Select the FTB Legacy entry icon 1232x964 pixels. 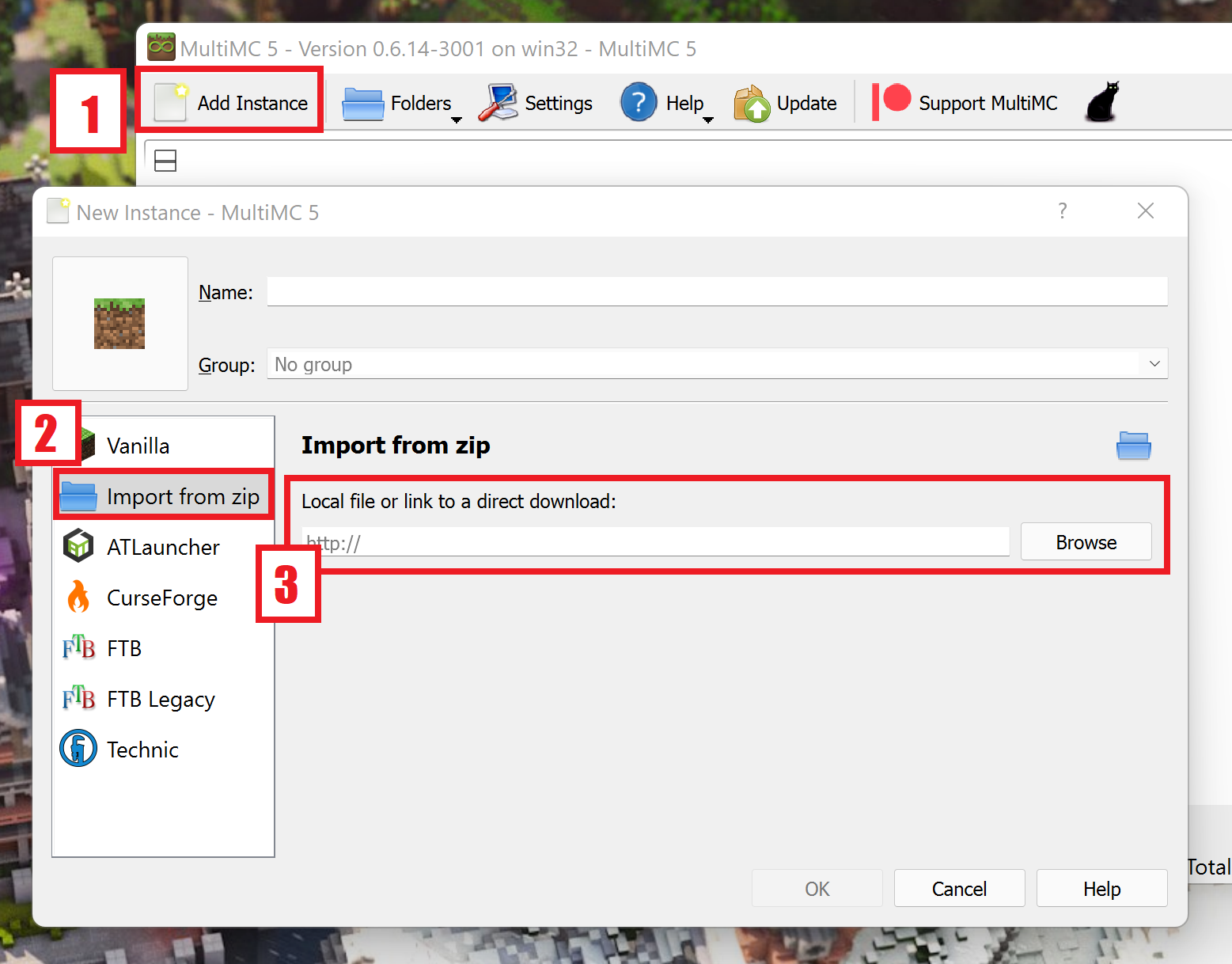[x=78, y=698]
